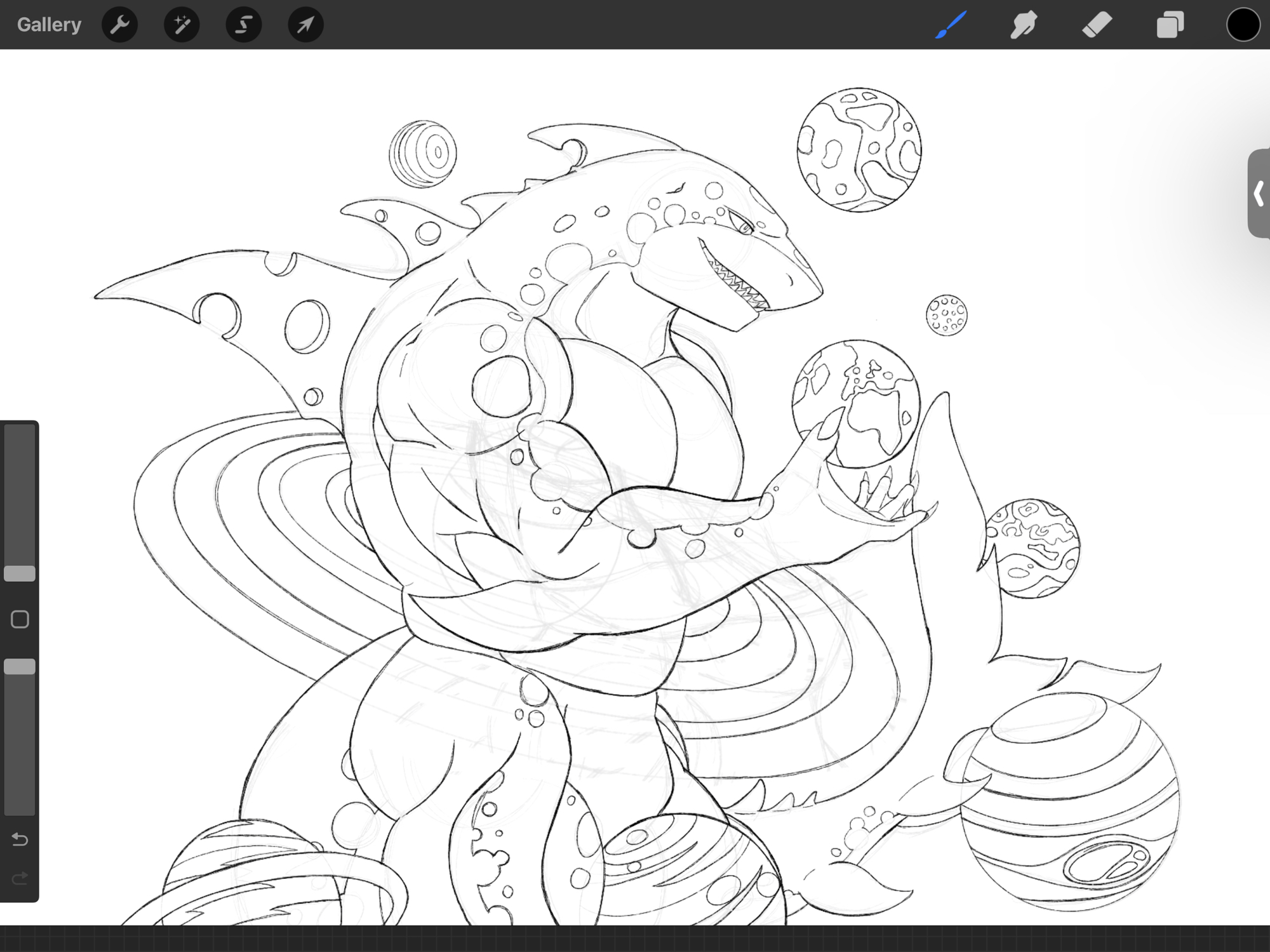Redo the last undone action

coord(20,878)
